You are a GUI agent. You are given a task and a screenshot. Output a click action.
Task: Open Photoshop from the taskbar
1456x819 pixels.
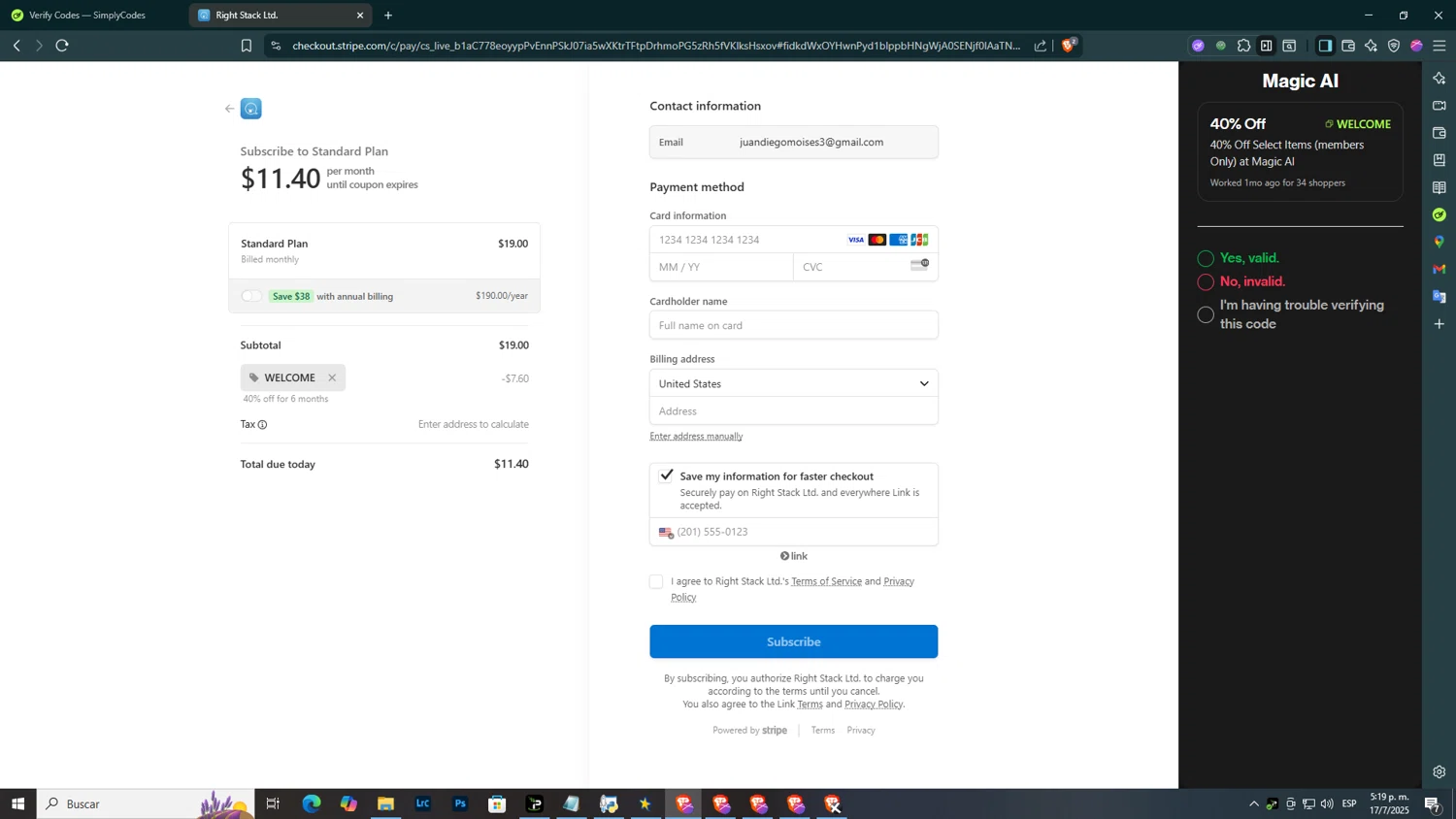click(460, 803)
